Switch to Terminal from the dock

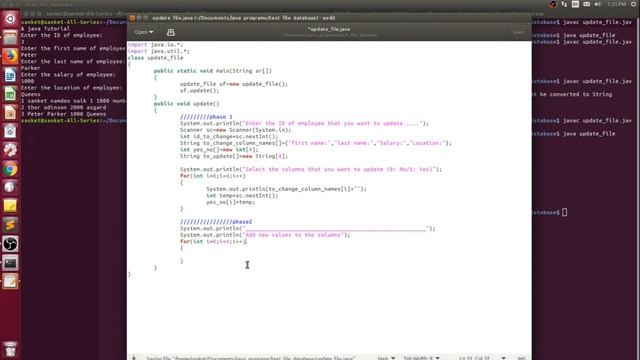coord(10,263)
